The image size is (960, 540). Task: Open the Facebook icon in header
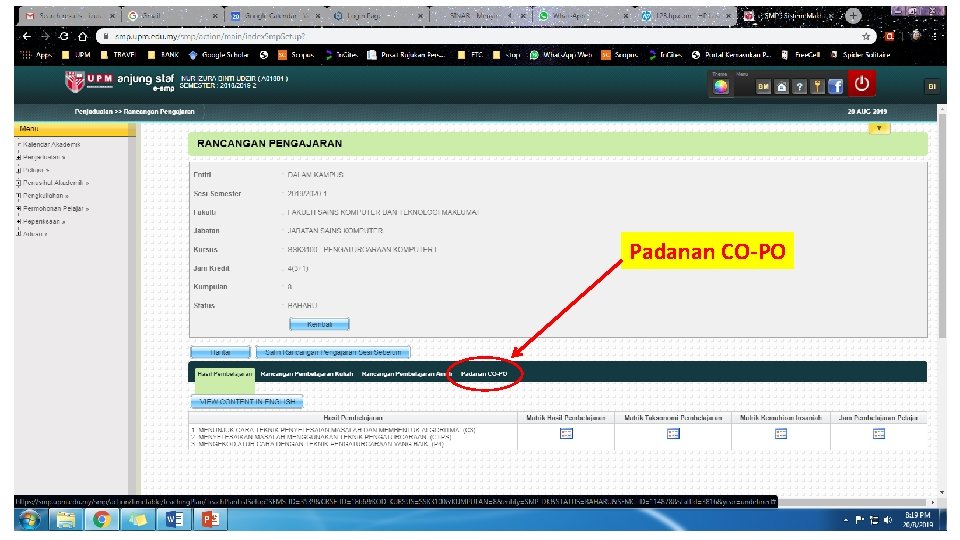(x=835, y=86)
